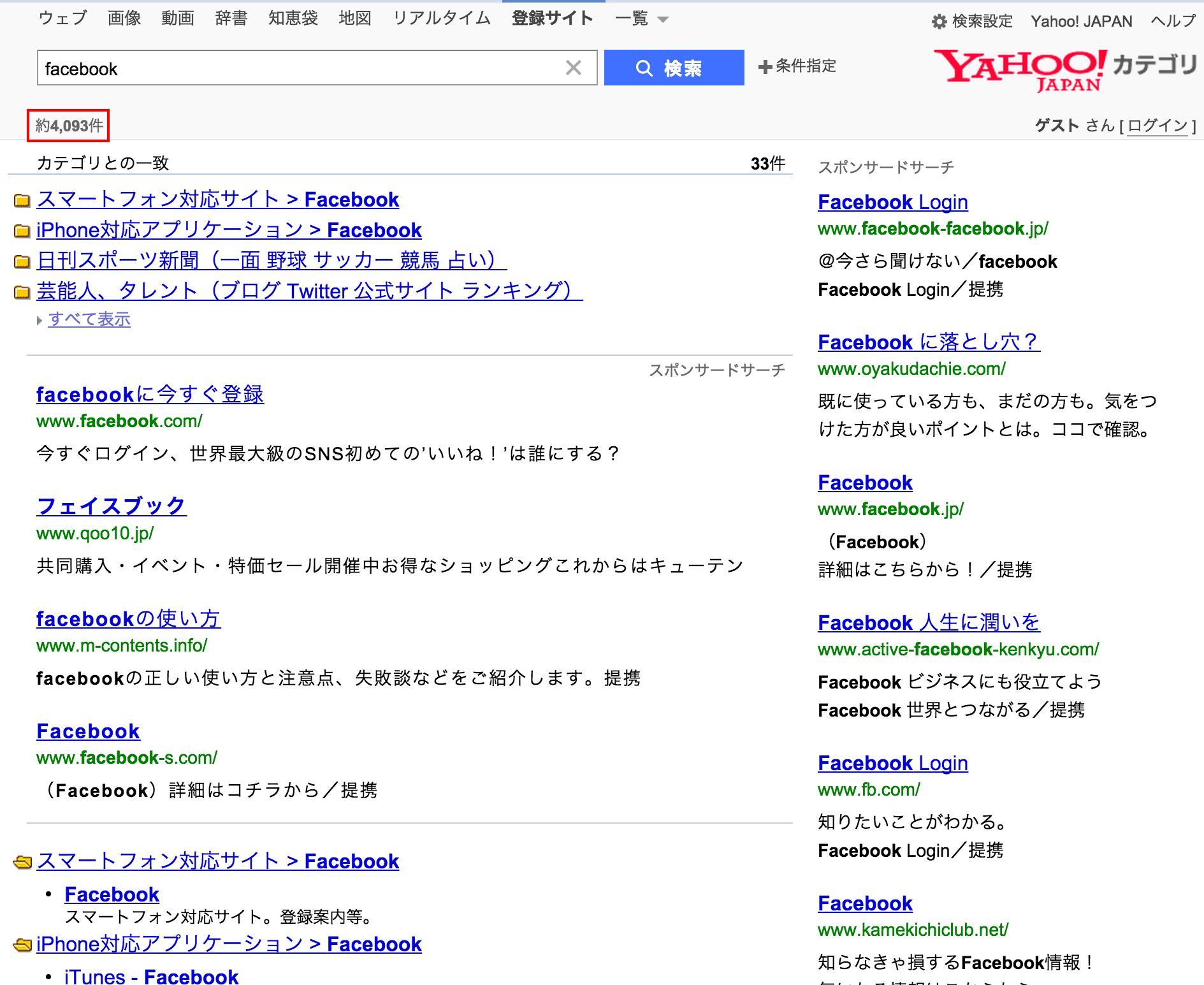Clear the search box with the X icon
1204x985 pixels.
(x=573, y=68)
